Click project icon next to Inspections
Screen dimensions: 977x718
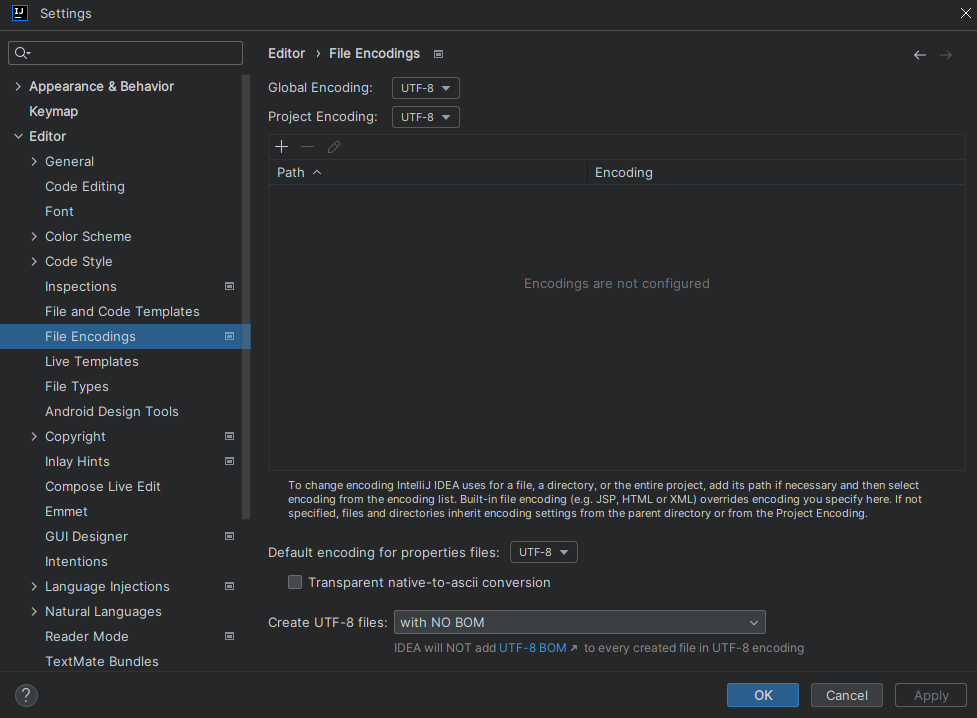229,286
